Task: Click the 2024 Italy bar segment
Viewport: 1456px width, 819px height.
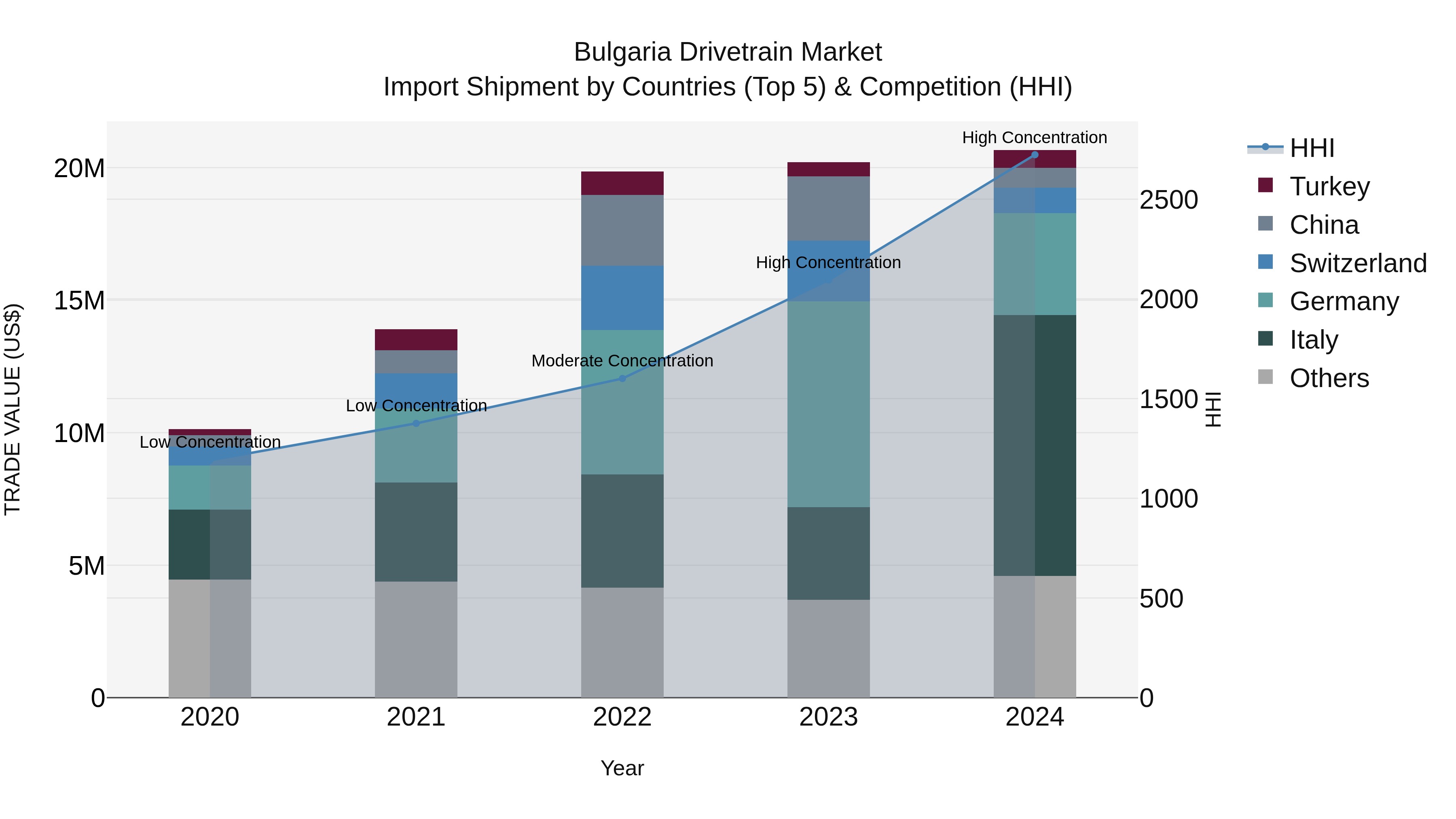Action: 1035,445
